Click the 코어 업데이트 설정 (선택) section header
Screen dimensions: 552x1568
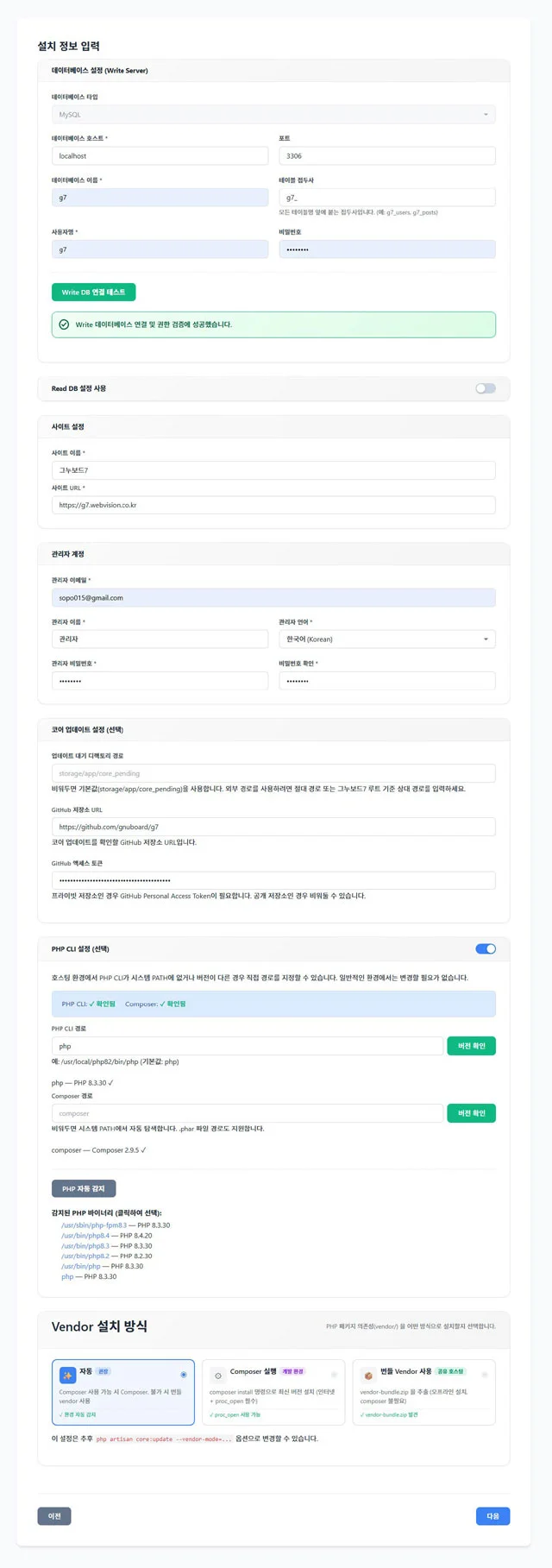point(87,730)
